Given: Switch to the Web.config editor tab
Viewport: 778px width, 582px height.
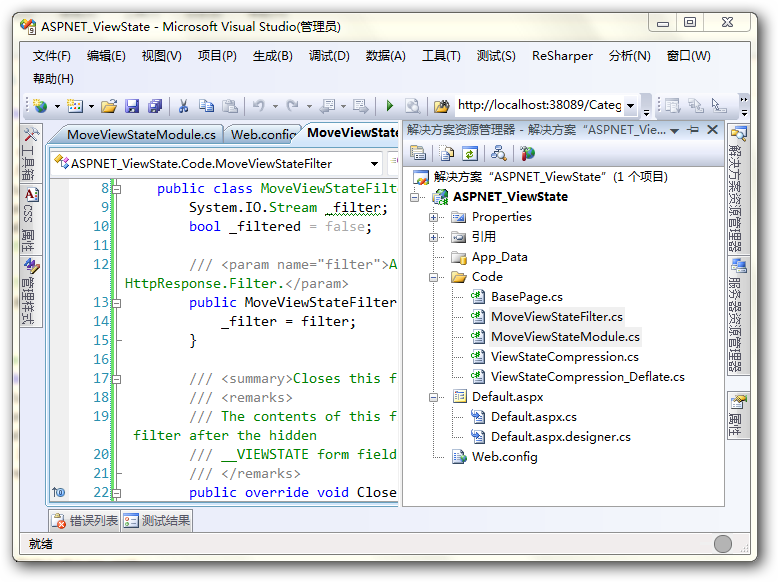Looking at the screenshot, I should point(263,134).
